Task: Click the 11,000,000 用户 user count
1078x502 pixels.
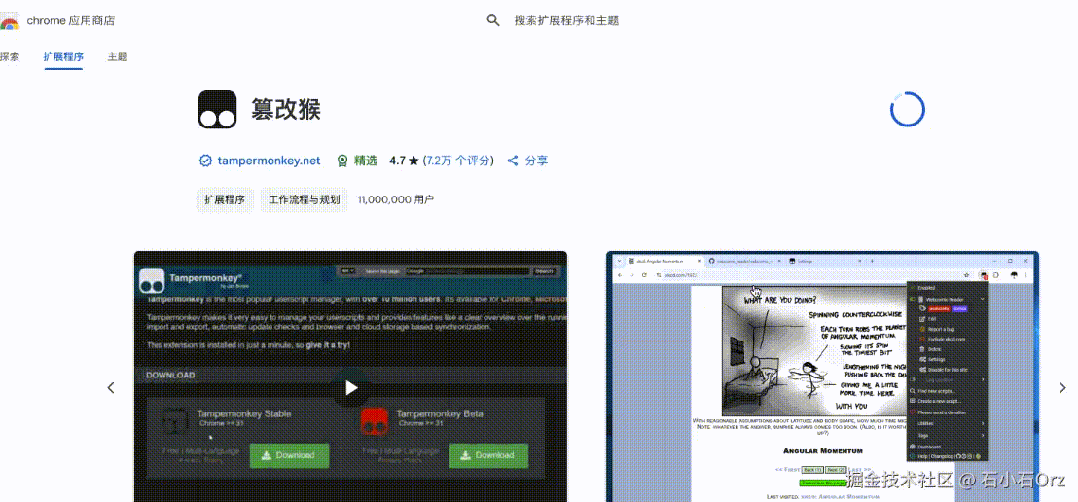Action: [x=396, y=200]
